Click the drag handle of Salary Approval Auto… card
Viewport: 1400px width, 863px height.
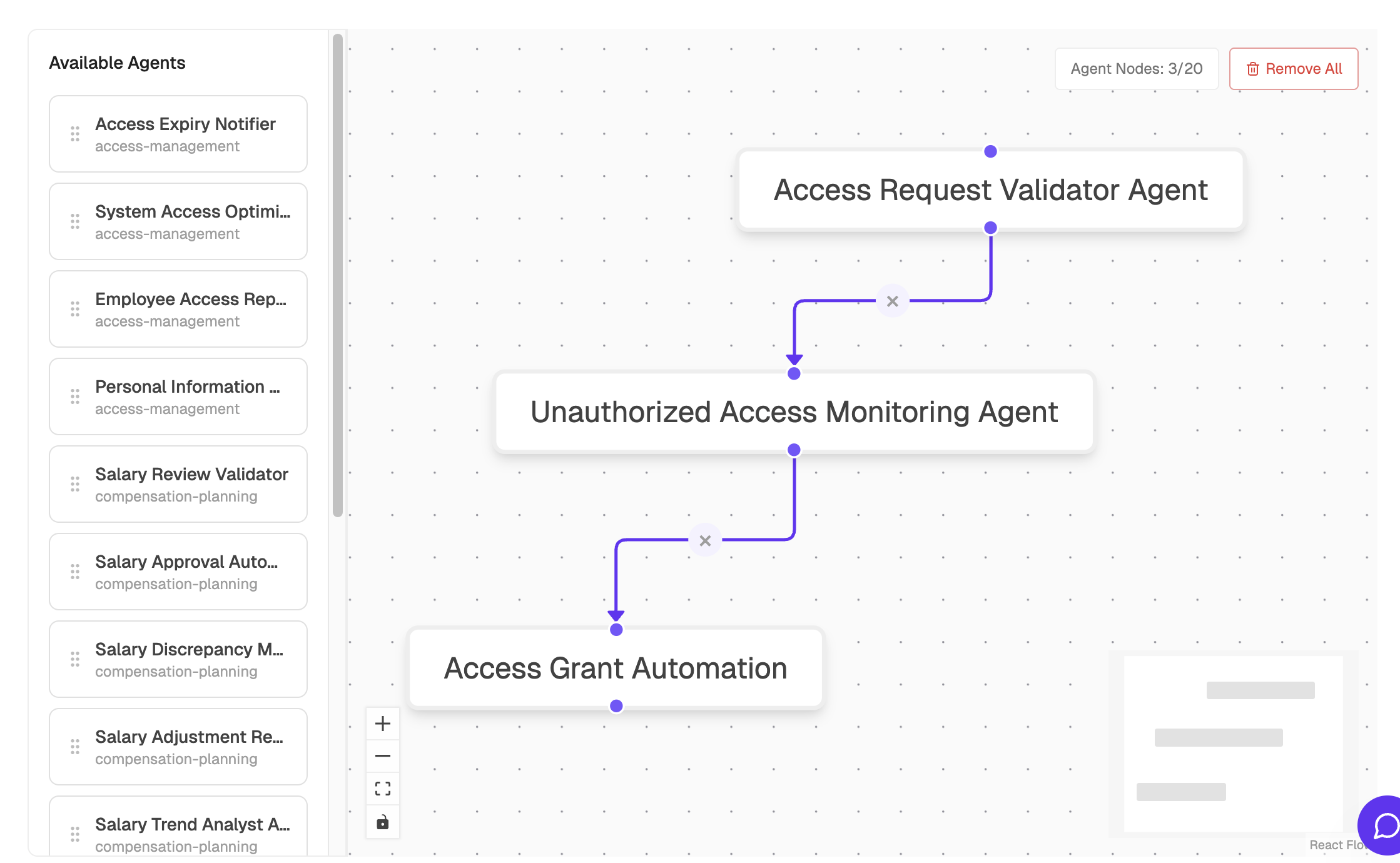(75, 572)
